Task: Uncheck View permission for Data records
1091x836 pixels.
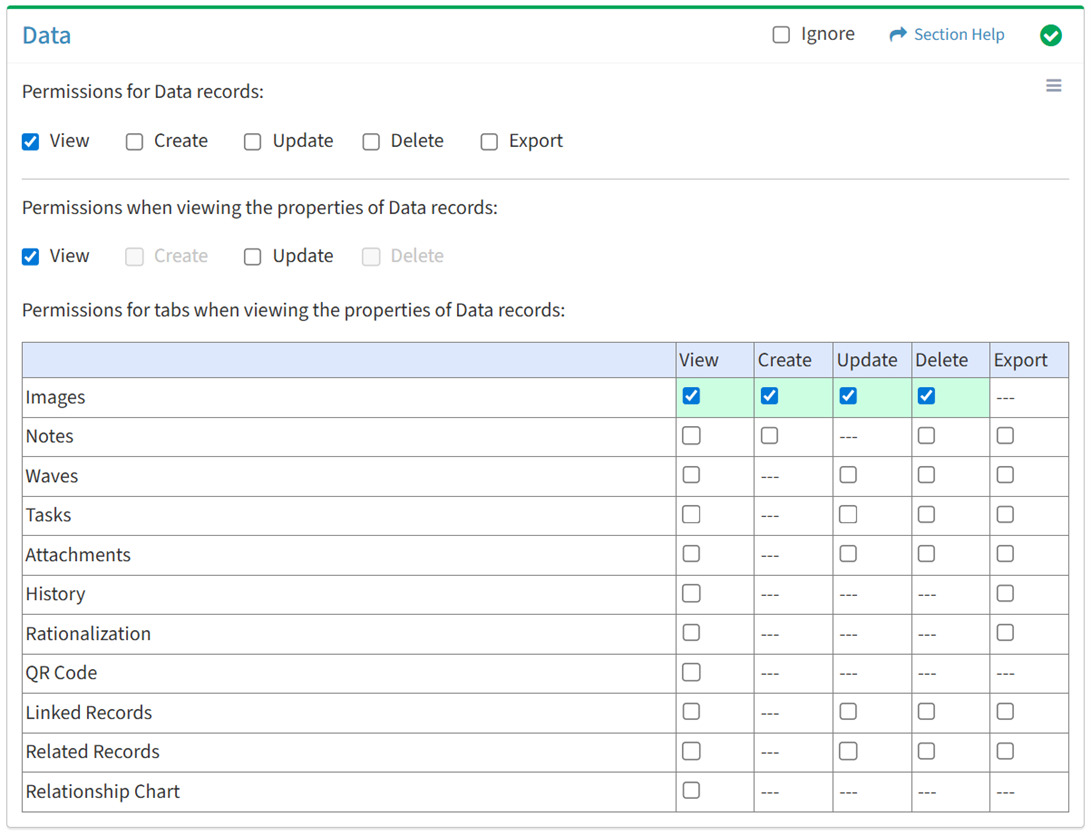Action: tap(31, 142)
